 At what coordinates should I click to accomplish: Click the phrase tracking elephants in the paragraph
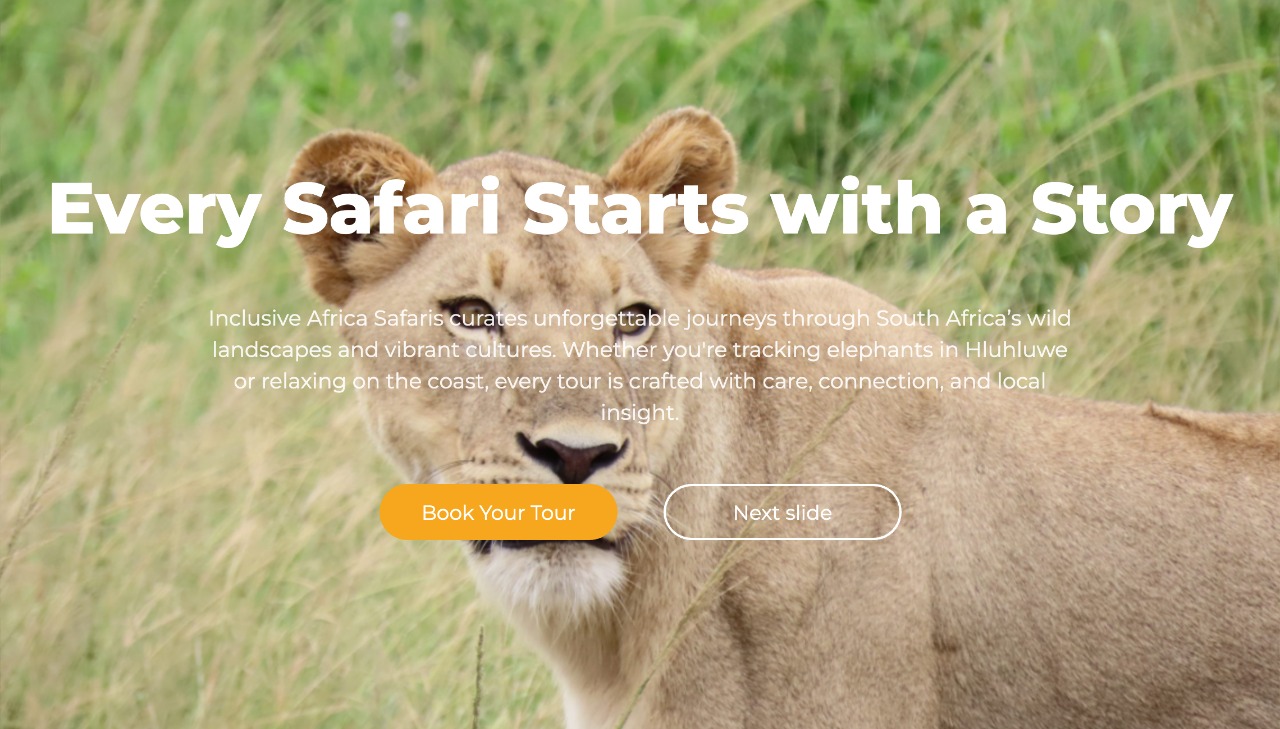tap(802, 350)
